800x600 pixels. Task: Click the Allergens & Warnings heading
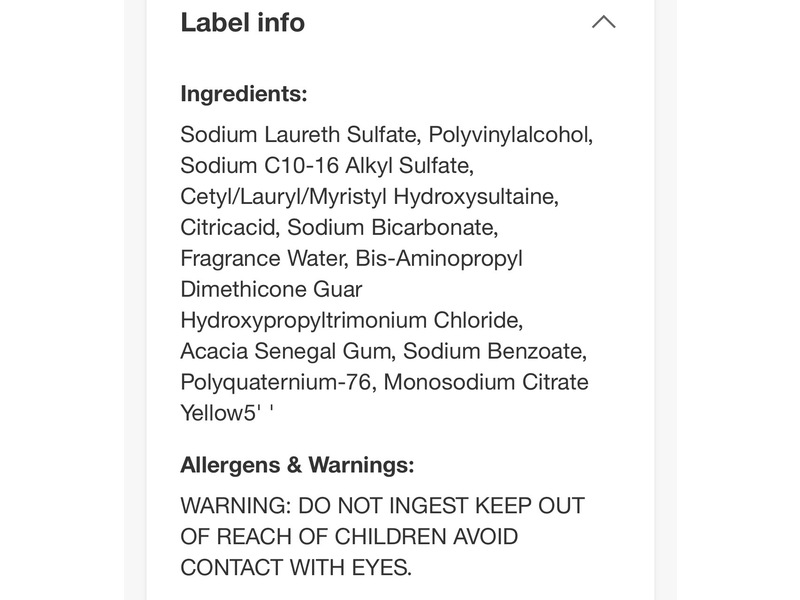297,465
